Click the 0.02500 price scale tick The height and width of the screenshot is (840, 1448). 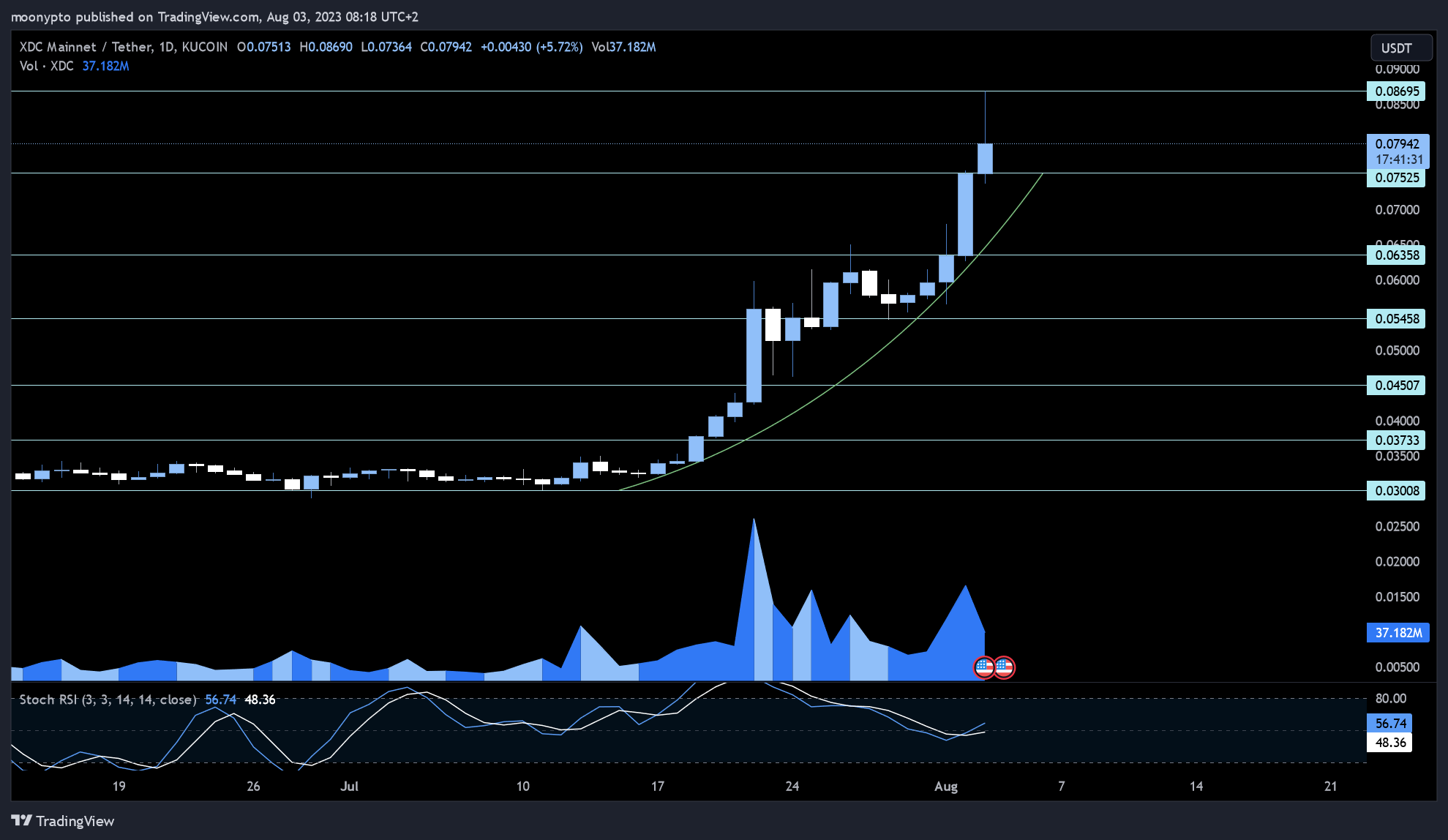[x=1397, y=527]
